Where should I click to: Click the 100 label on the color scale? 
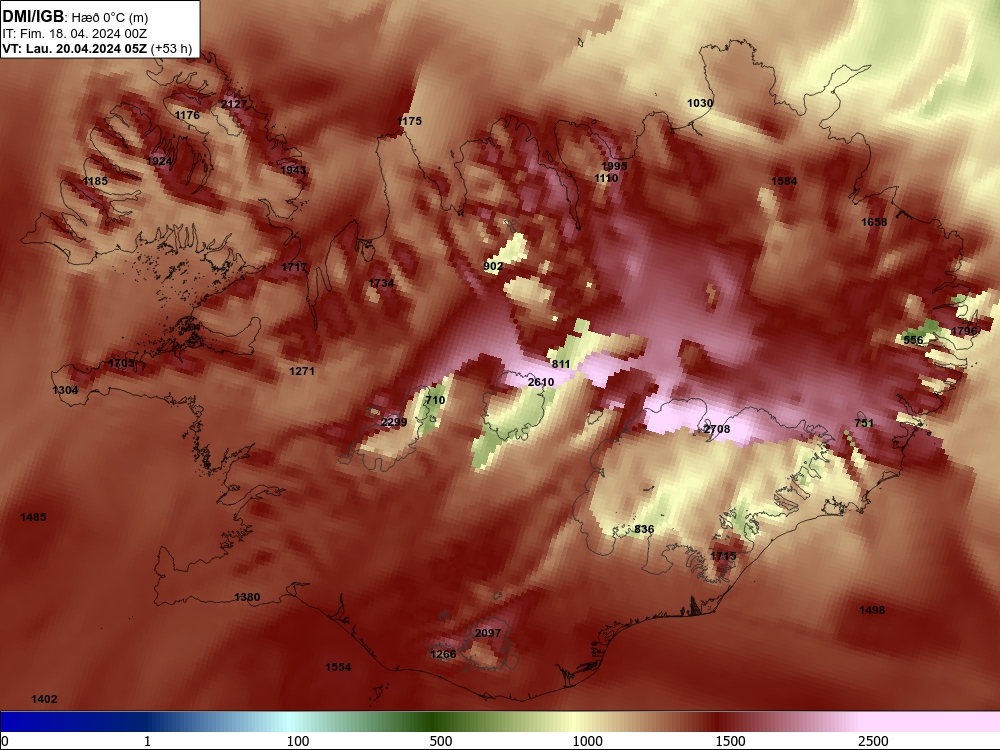point(298,741)
